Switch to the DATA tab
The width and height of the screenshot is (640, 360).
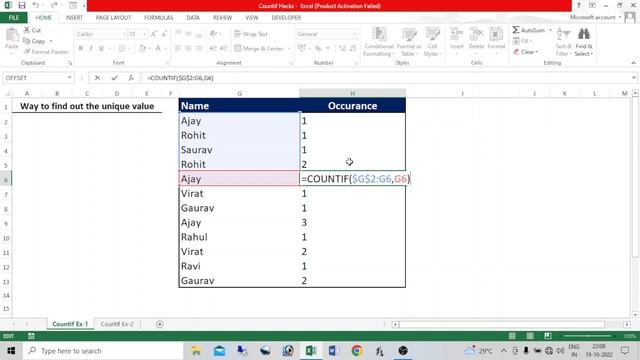(193, 18)
